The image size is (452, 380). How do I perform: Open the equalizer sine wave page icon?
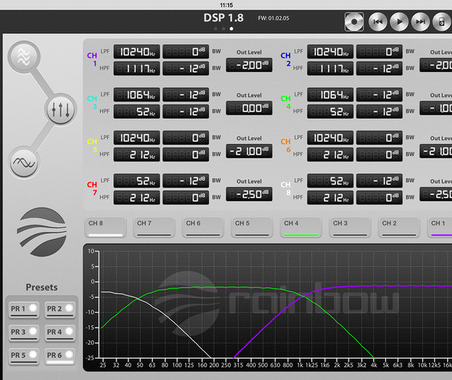[24, 162]
